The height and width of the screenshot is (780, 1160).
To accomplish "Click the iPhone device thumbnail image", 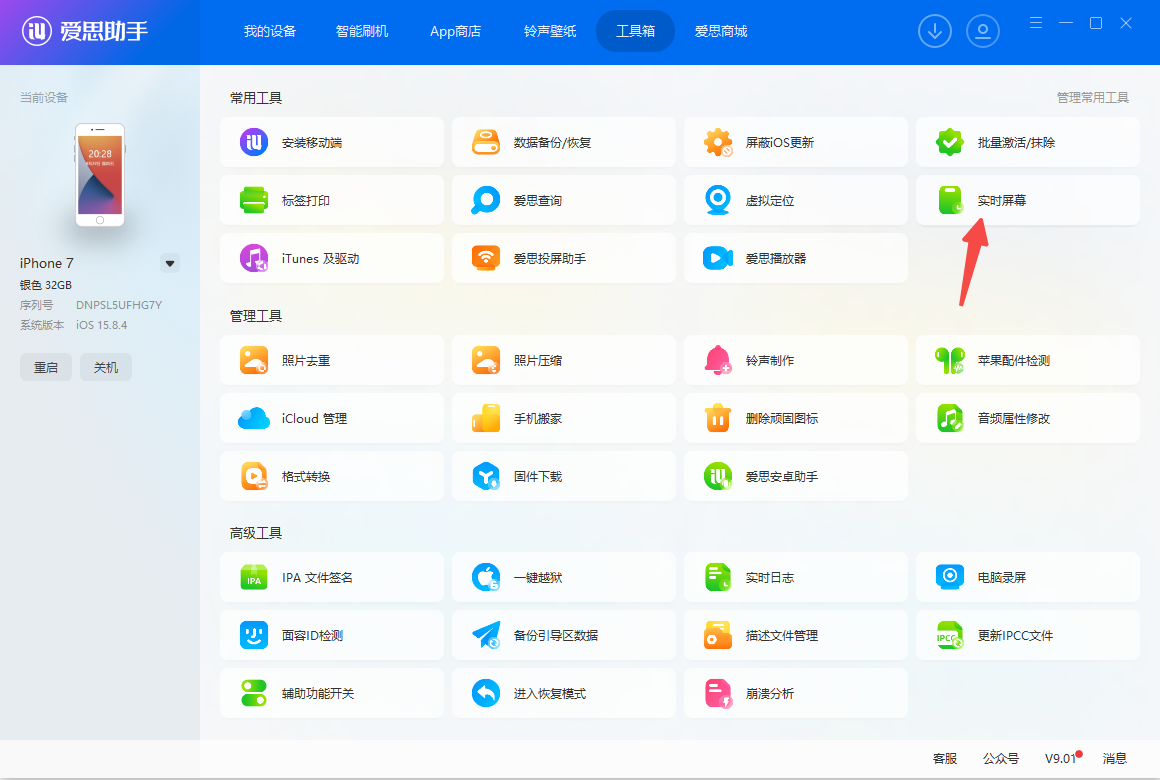I will click(x=100, y=175).
